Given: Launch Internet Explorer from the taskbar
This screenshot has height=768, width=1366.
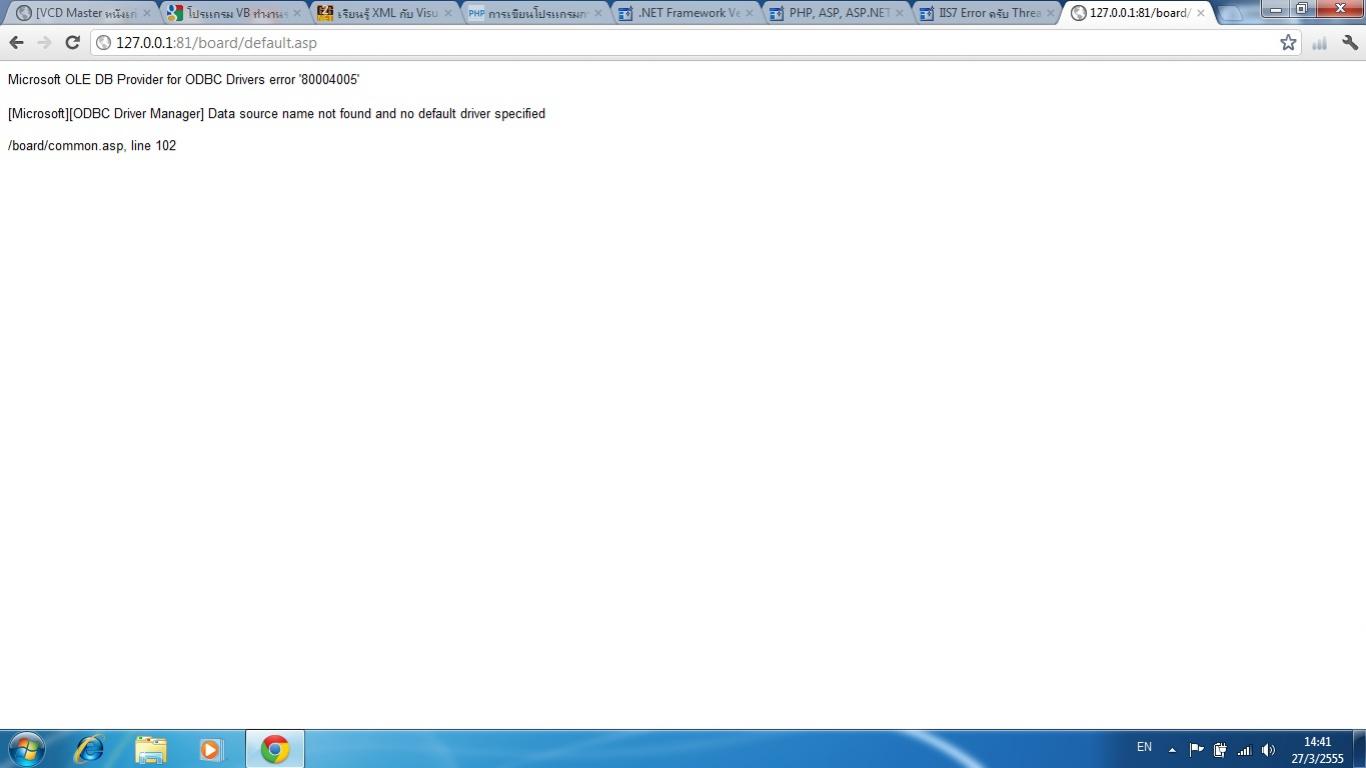Looking at the screenshot, I should [x=89, y=749].
